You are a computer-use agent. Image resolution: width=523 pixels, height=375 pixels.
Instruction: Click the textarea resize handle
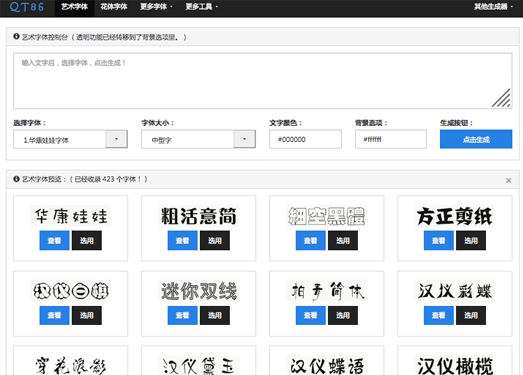tap(501, 98)
